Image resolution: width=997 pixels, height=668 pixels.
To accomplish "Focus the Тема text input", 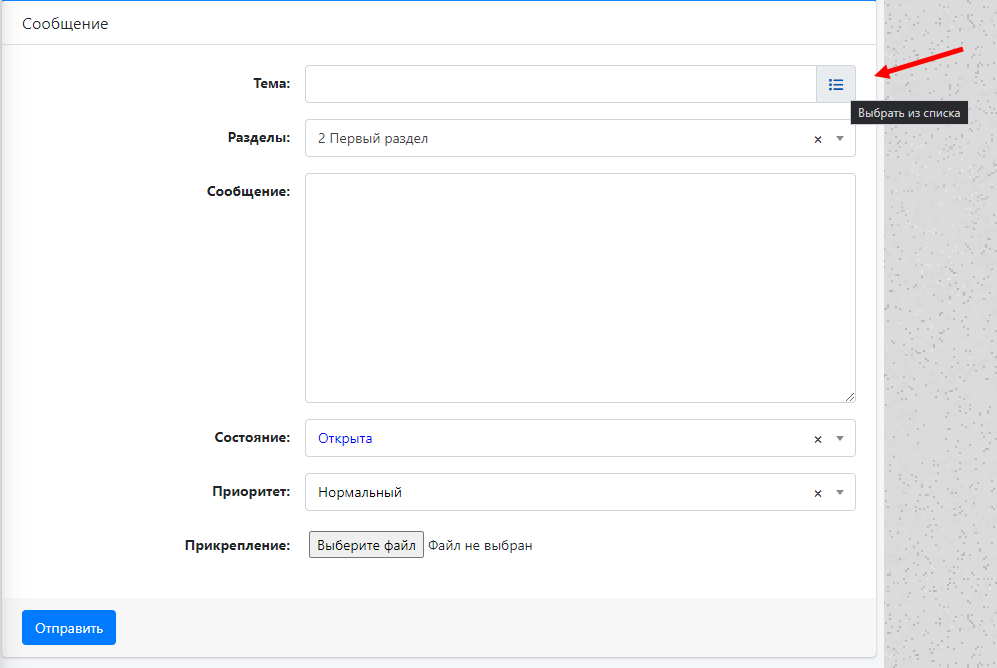I will pos(560,85).
